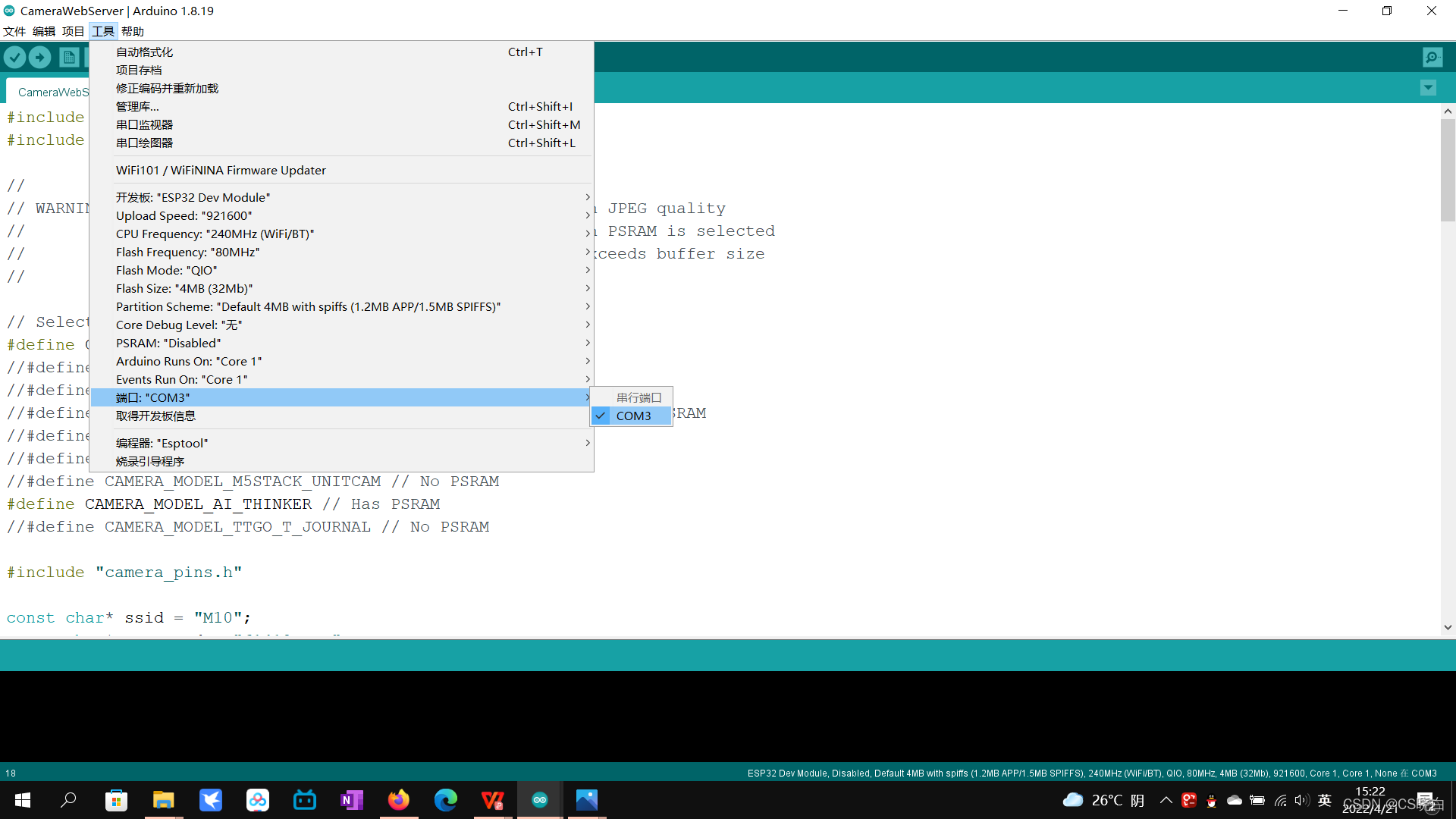1456x819 pixels.
Task: Choose 自动格式化 from the tools menu
Action: pos(341,52)
